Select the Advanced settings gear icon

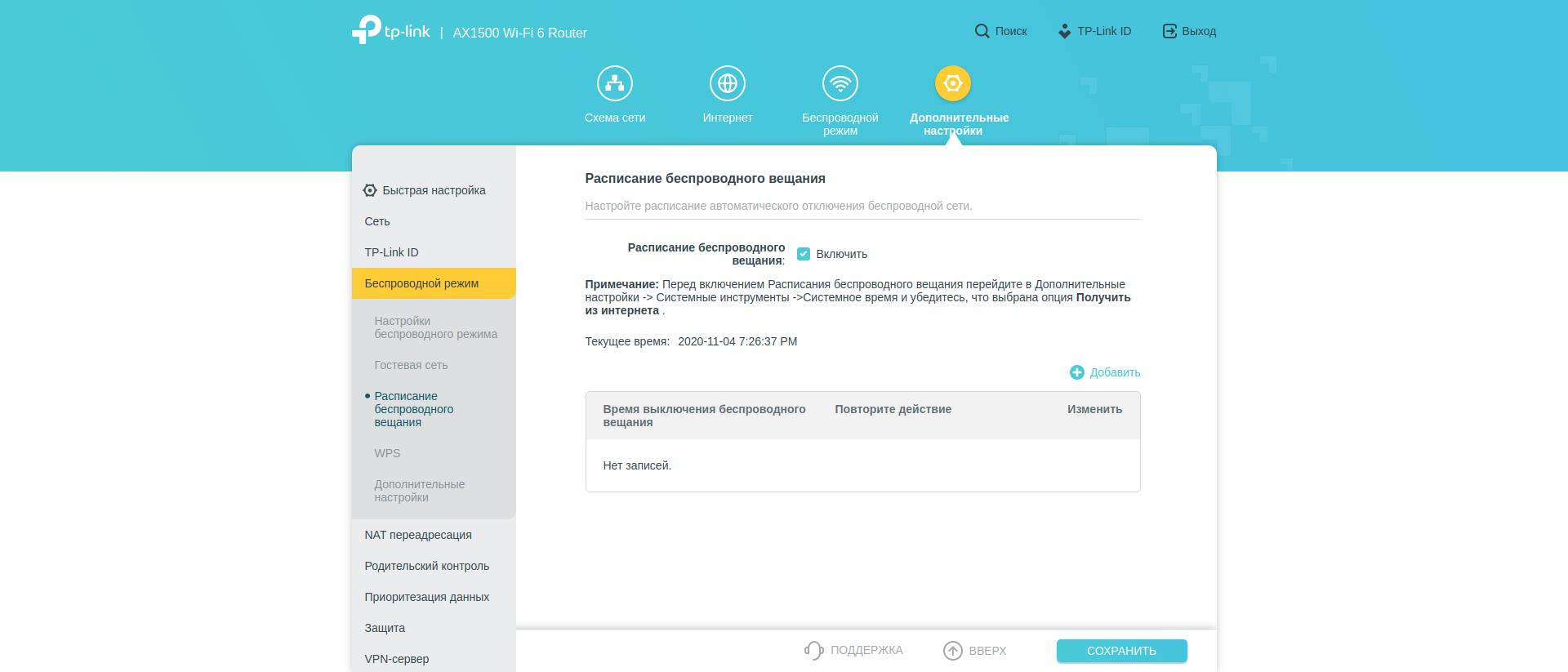coord(952,83)
